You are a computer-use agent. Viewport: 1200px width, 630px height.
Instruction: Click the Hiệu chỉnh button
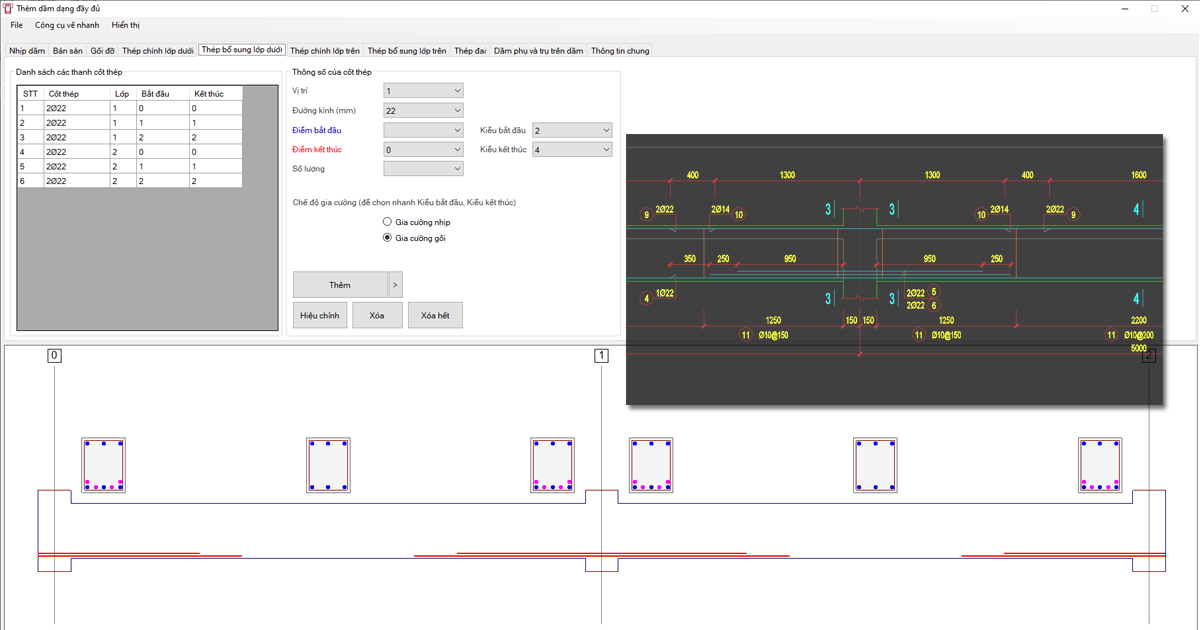320,315
